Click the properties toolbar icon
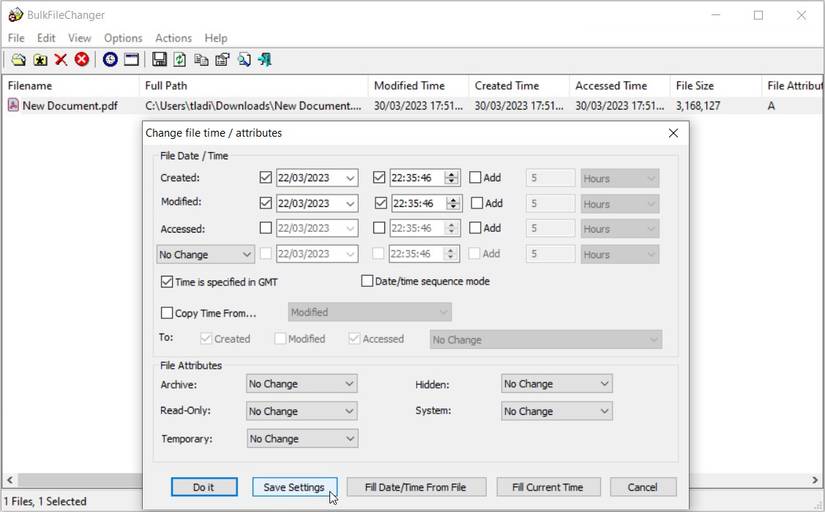 (x=223, y=59)
